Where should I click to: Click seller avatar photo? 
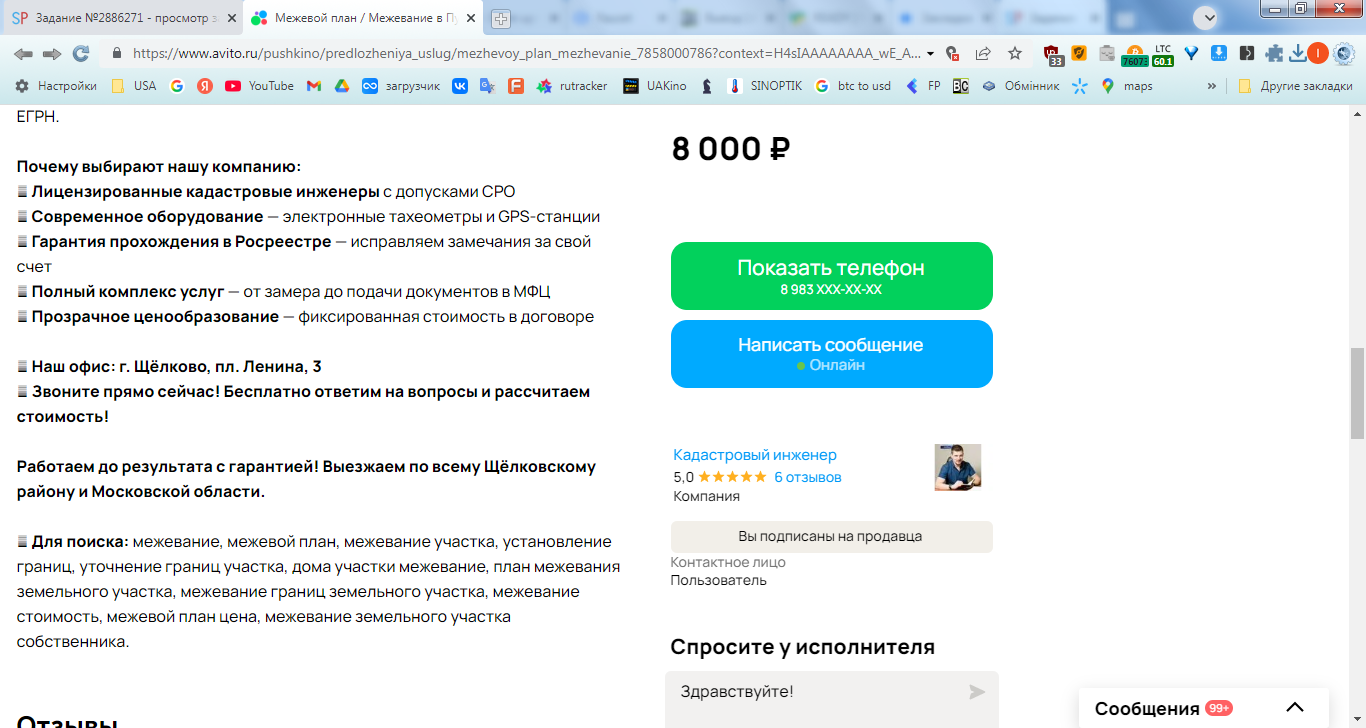(x=957, y=467)
